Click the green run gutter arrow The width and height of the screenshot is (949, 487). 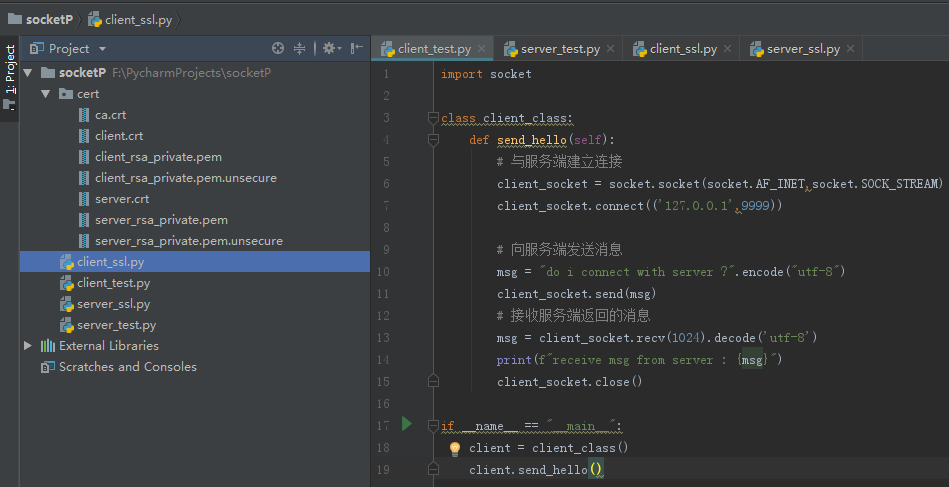406,424
